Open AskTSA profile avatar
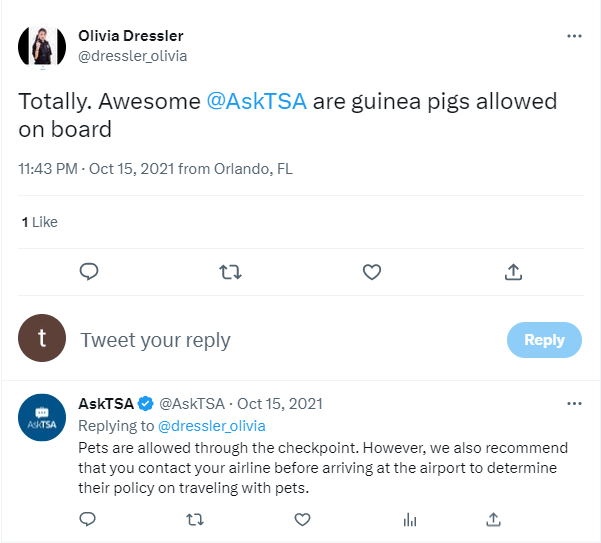601x543 pixels. pos(42,418)
